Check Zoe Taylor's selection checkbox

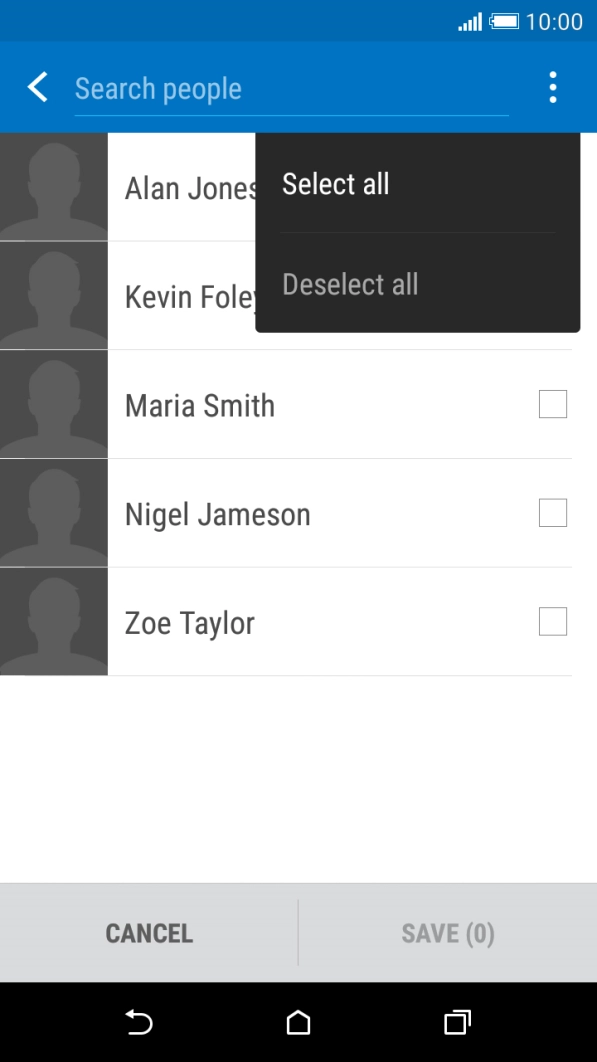tap(552, 621)
